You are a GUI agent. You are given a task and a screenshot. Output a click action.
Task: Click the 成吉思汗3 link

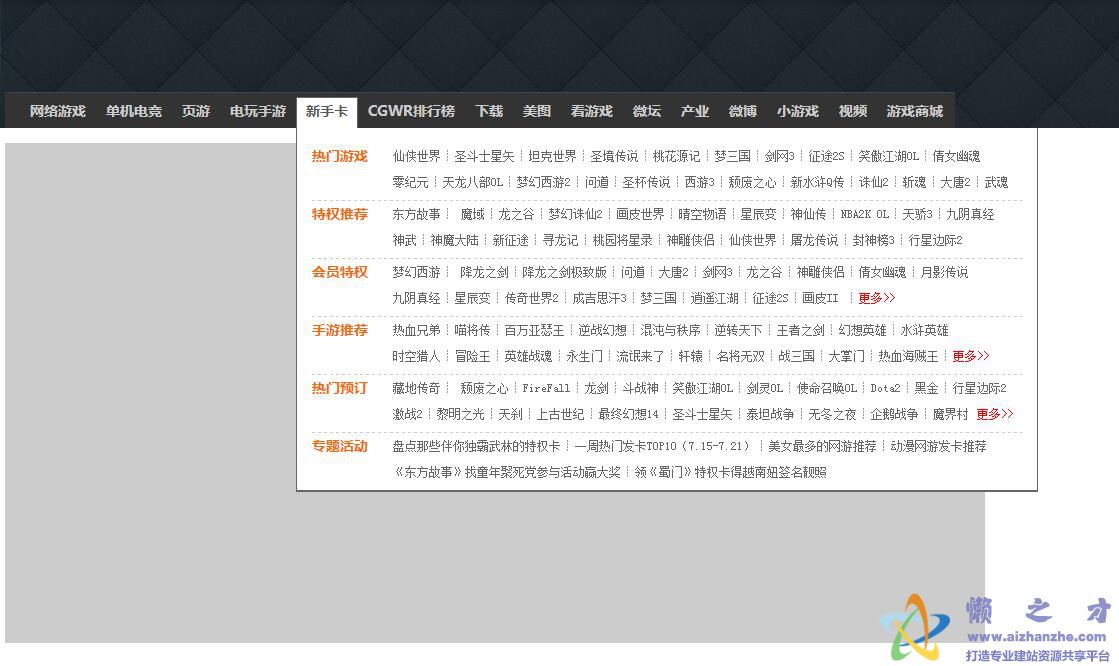pos(599,298)
